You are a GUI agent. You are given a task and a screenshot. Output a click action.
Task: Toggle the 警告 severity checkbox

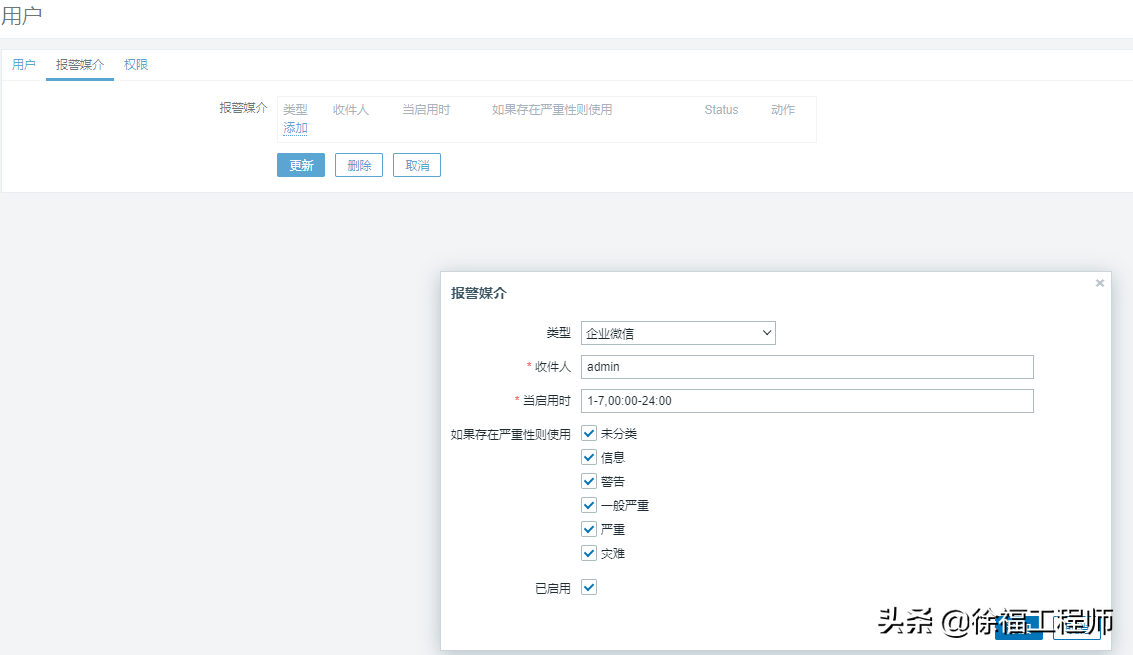click(589, 481)
